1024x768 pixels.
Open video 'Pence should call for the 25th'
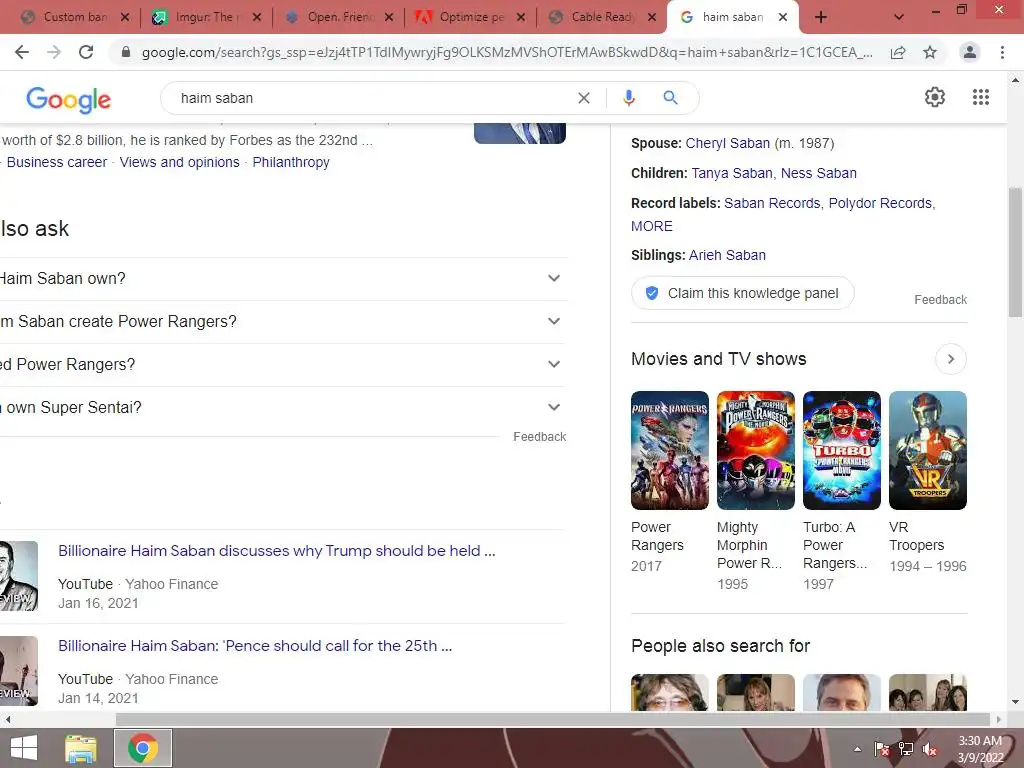click(255, 645)
